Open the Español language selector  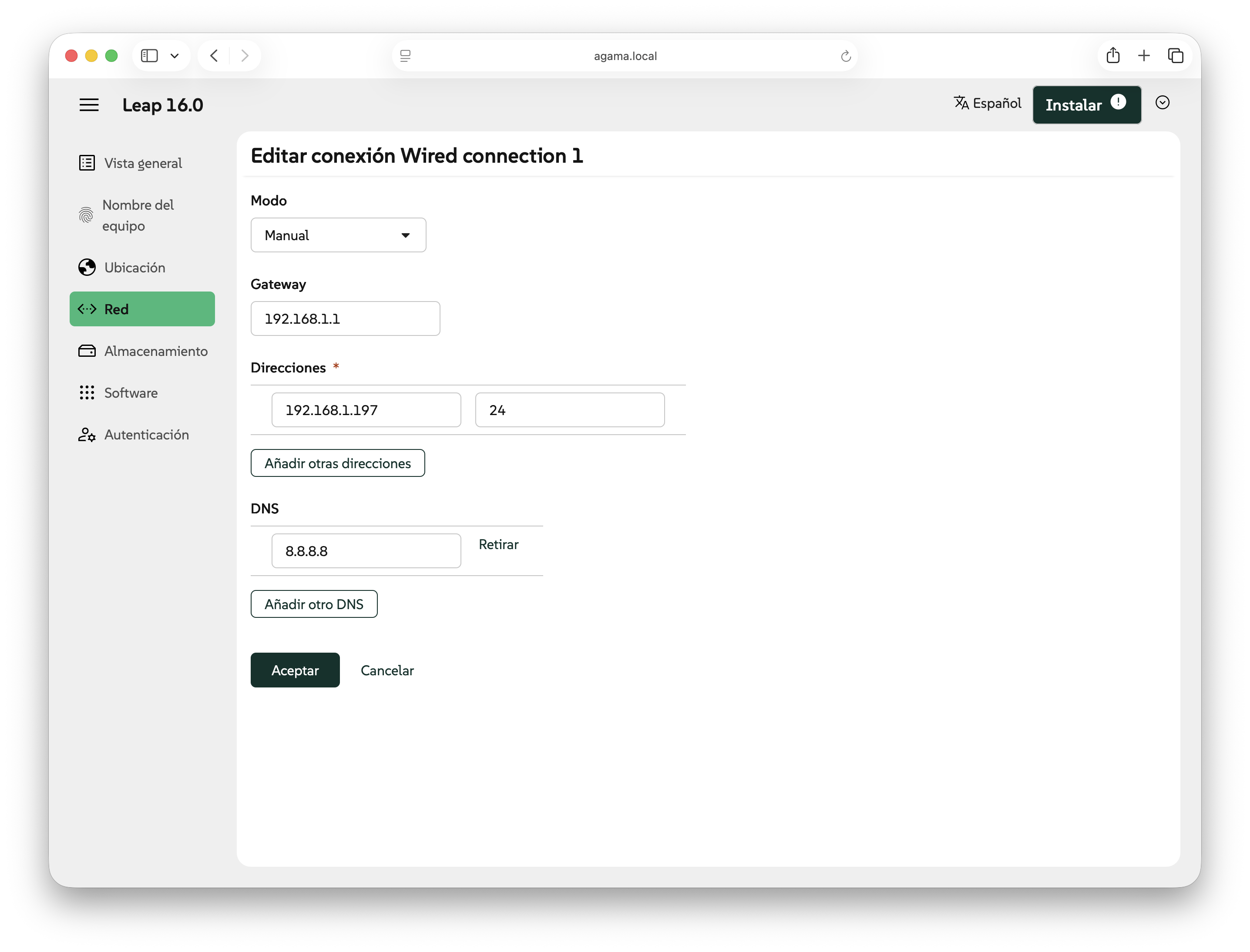point(988,103)
